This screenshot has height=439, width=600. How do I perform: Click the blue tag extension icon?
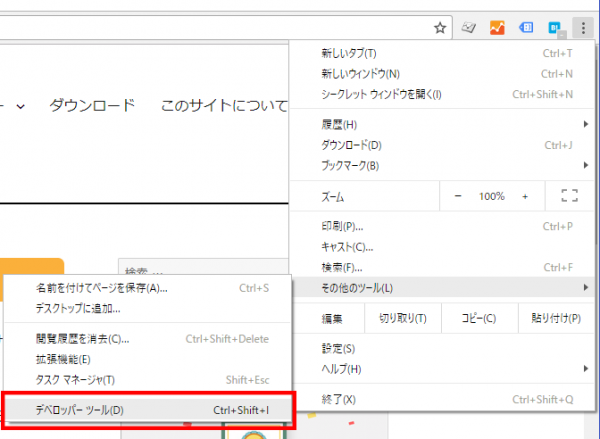[x=526, y=28]
